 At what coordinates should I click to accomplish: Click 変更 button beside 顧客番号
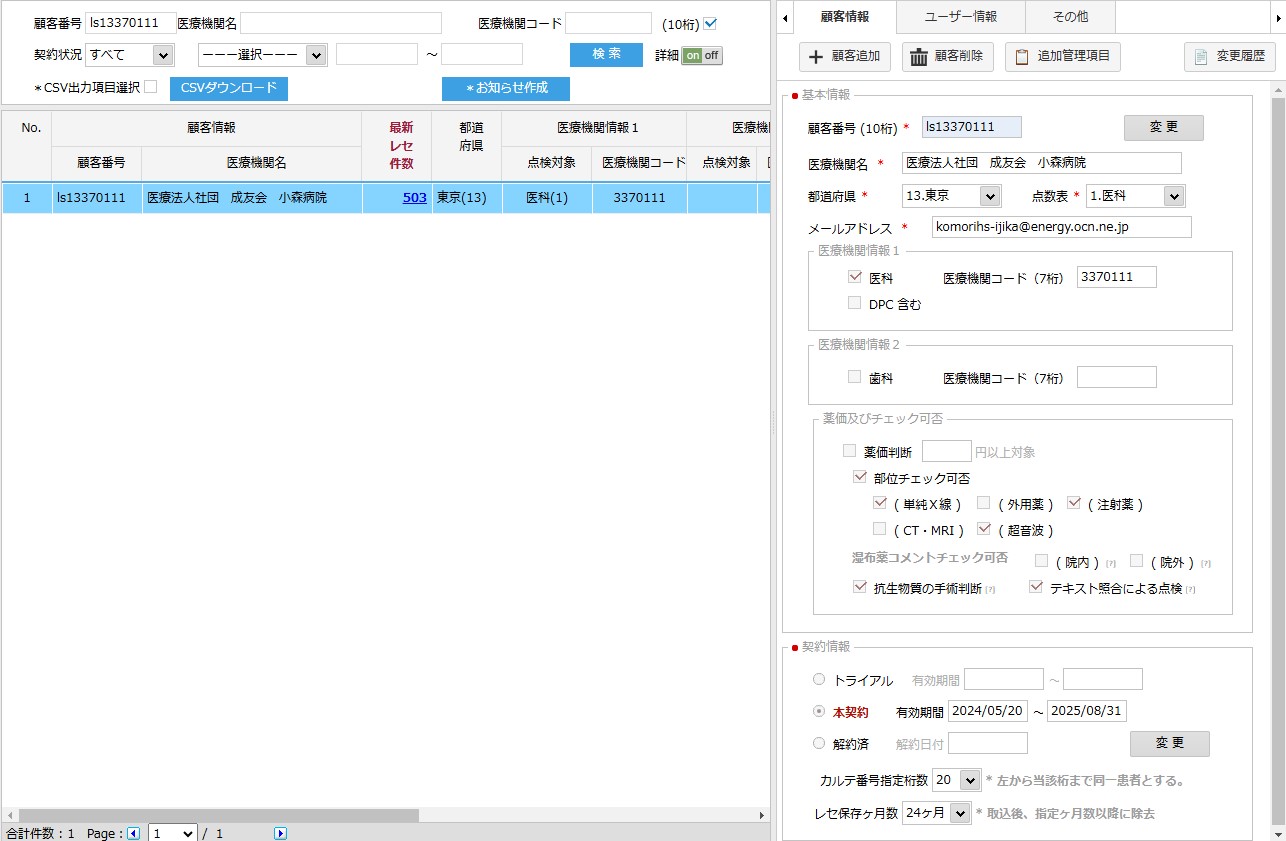click(1163, 127)
